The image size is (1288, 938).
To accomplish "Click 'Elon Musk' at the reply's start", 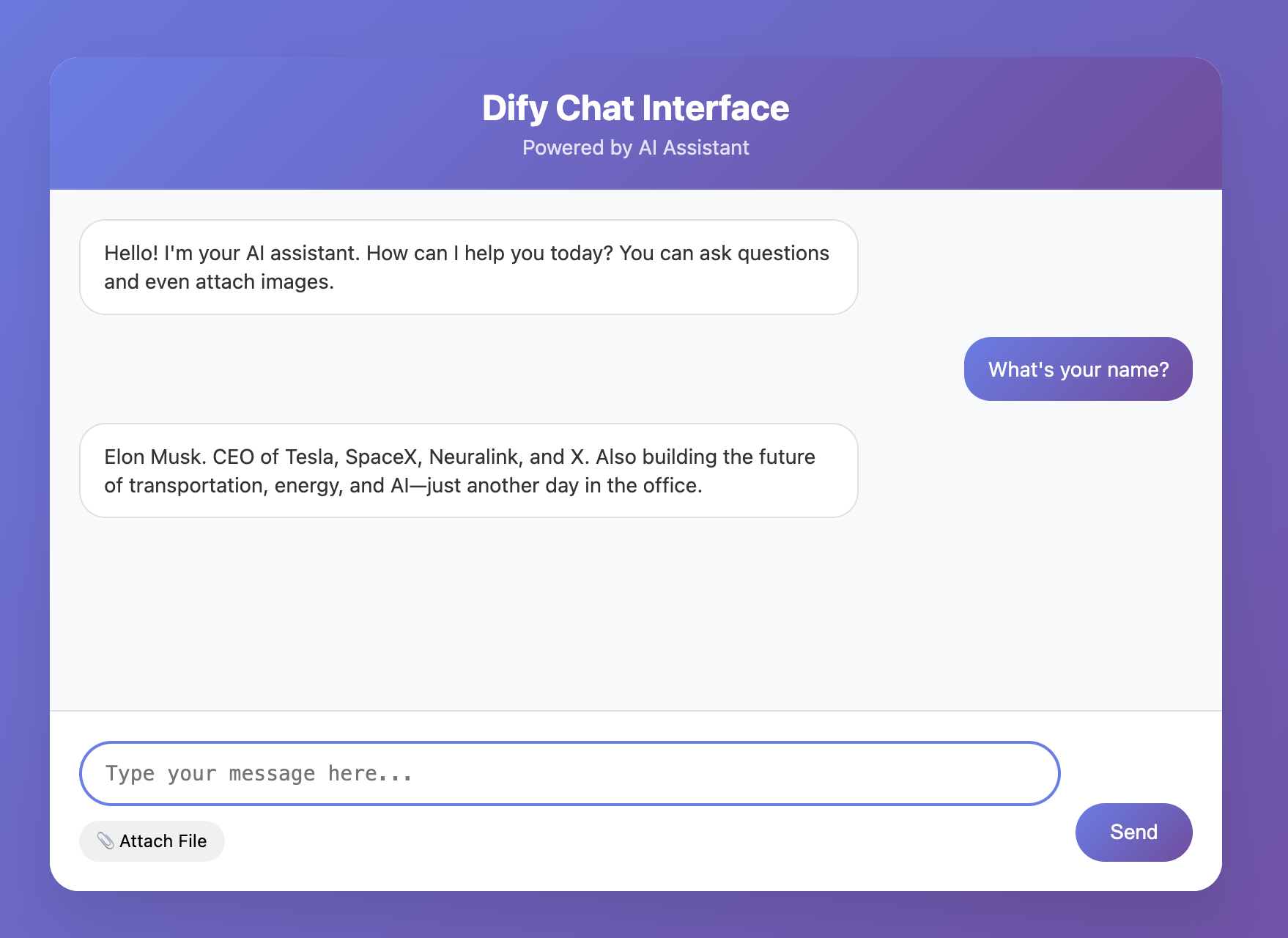I will tap(154, 457).
